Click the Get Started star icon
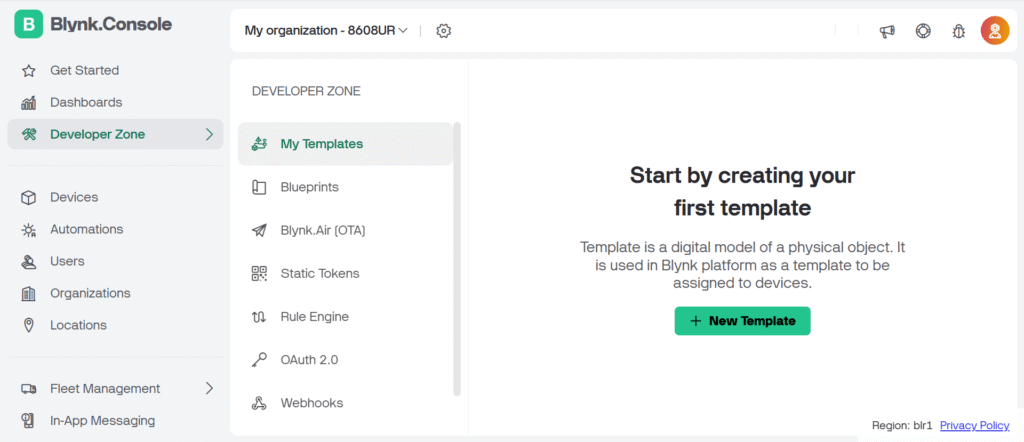1024x442 pixels. [29, 71]
